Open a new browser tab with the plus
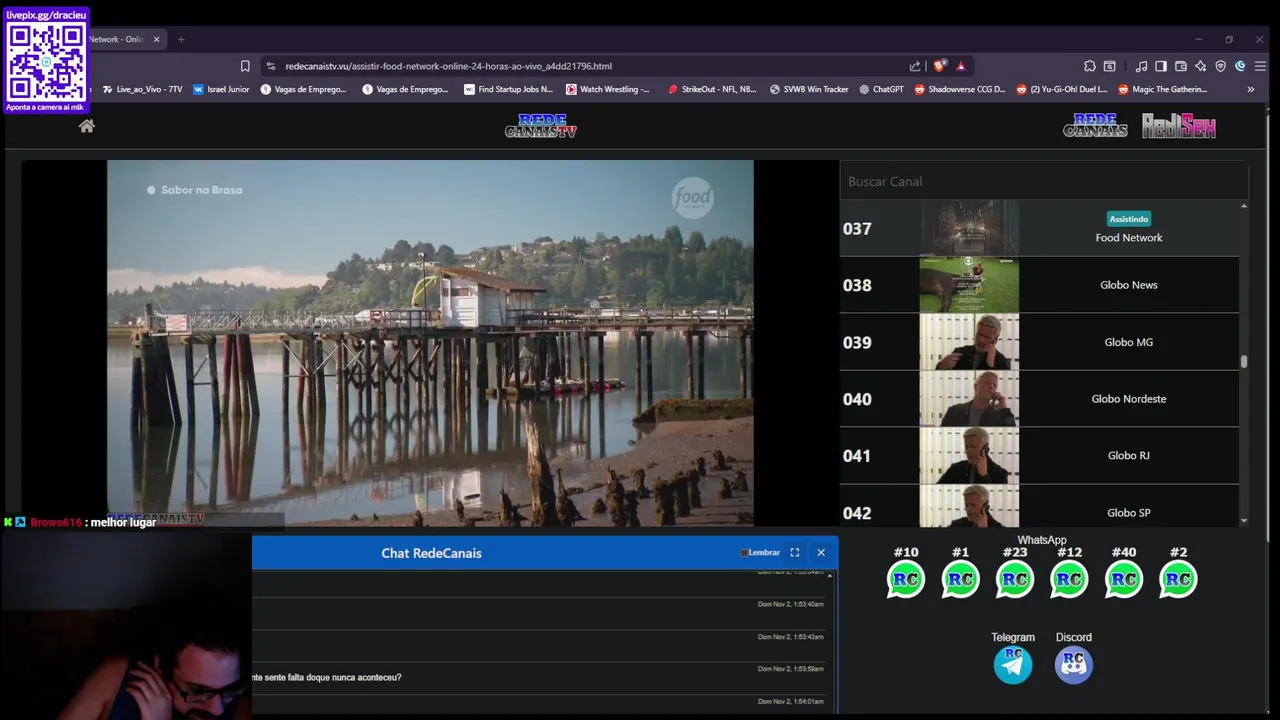 point(181,39)
